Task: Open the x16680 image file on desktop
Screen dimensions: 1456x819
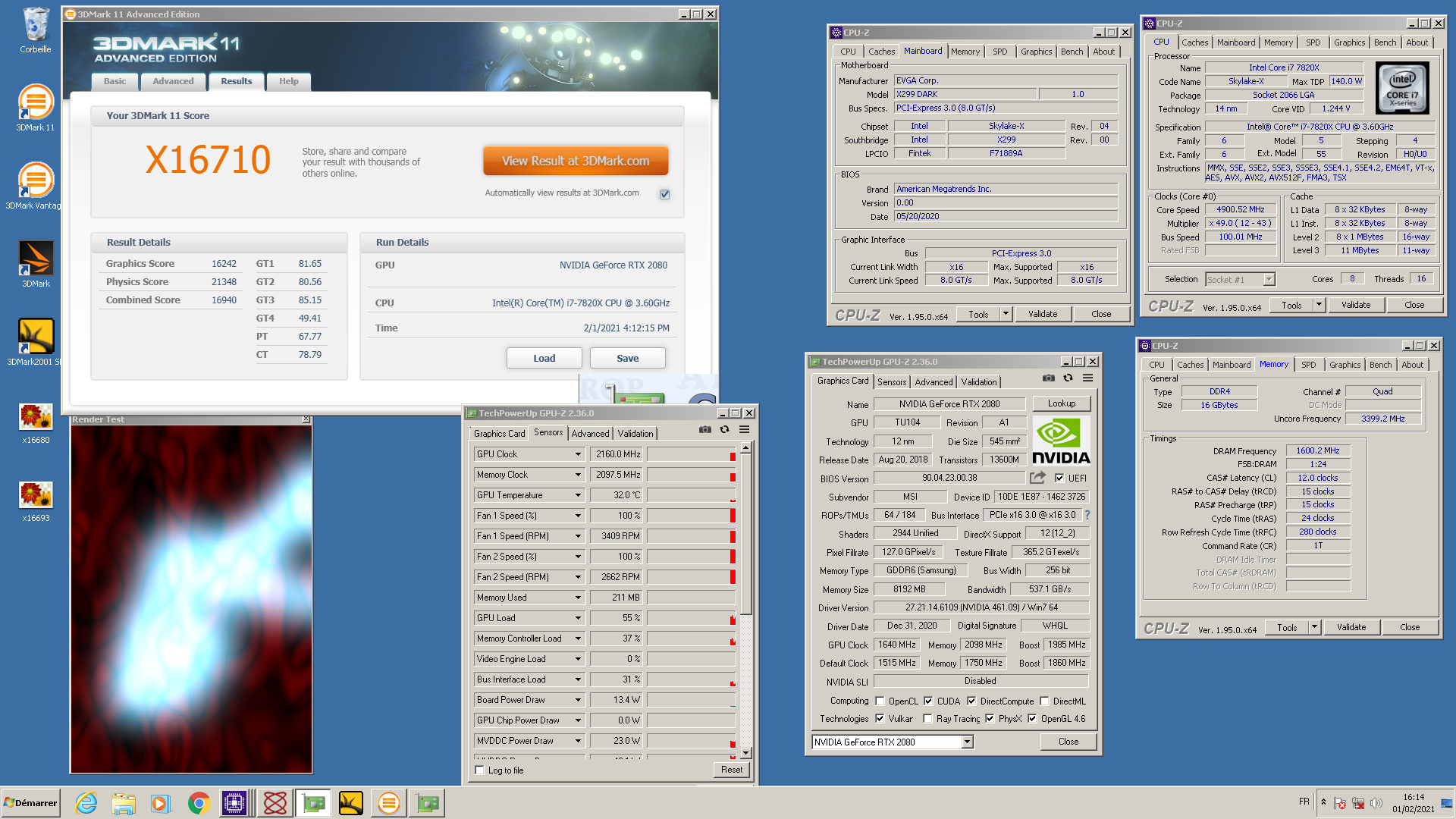Action: point(36,423)
